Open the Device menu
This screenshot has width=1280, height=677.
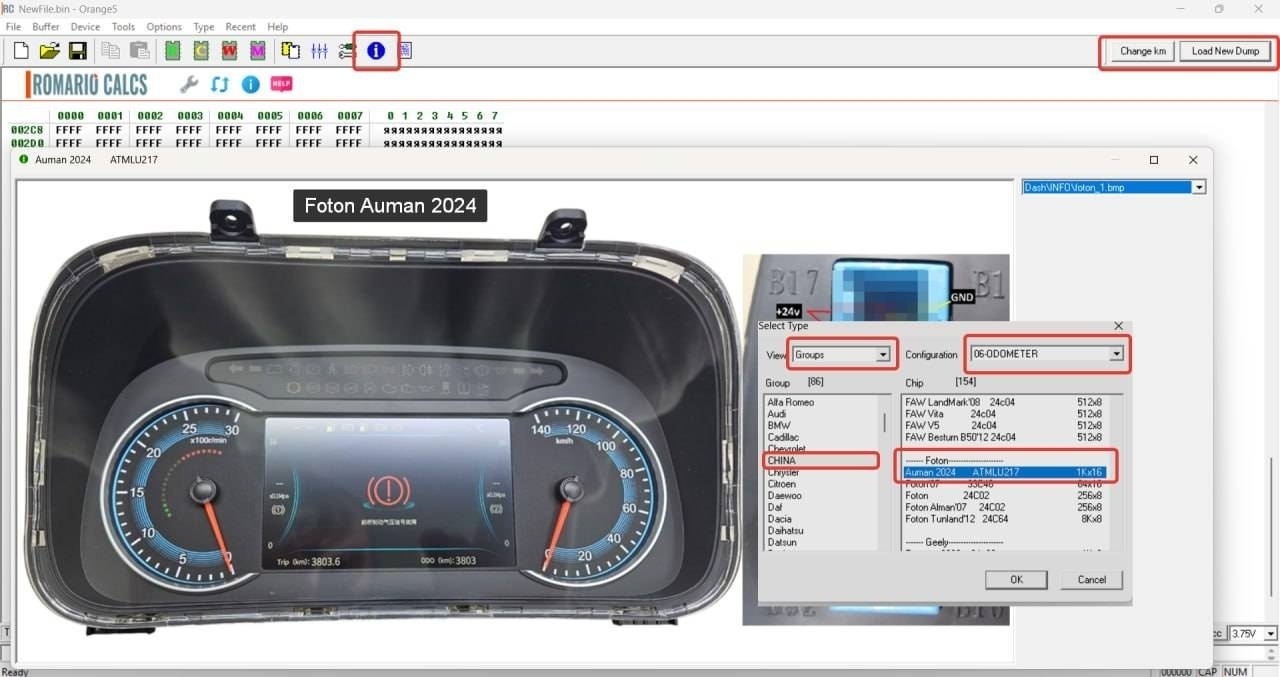[x=85, y=27]
